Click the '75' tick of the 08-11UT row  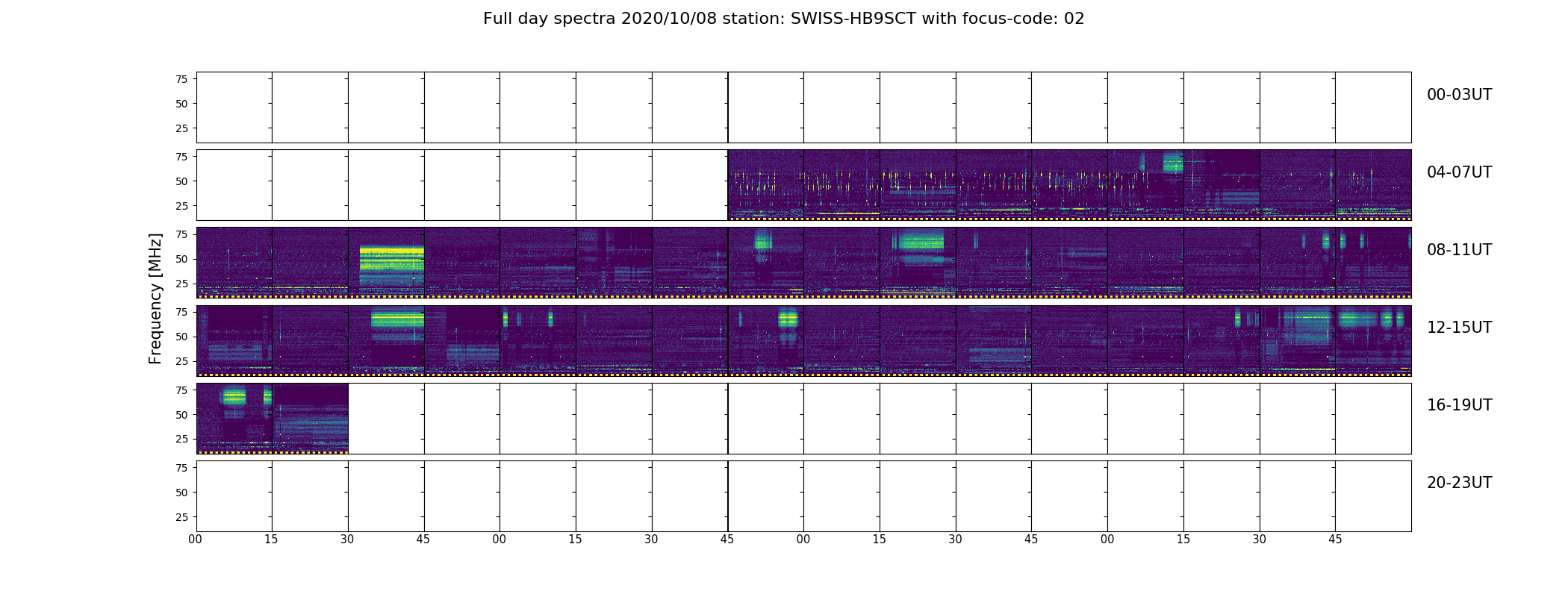181,234
